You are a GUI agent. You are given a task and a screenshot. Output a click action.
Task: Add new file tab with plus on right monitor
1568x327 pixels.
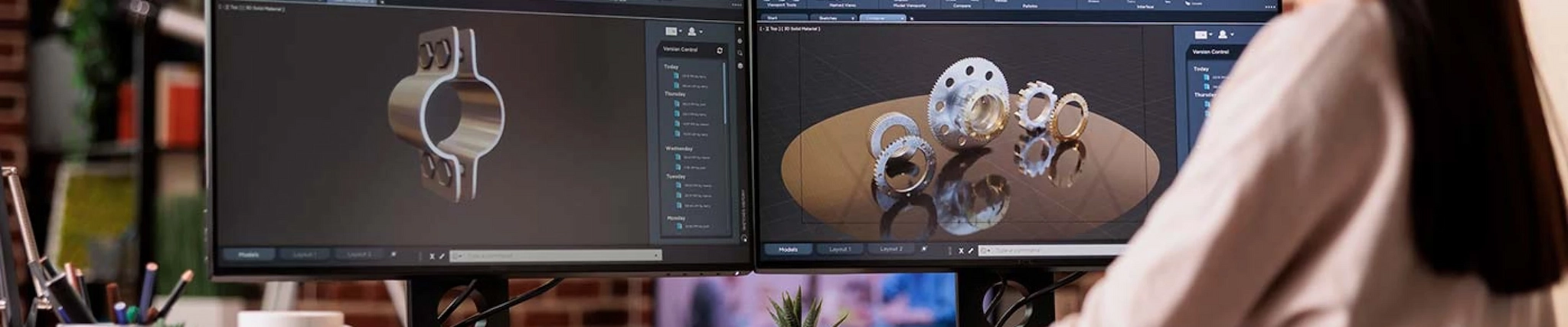[911, 18]
